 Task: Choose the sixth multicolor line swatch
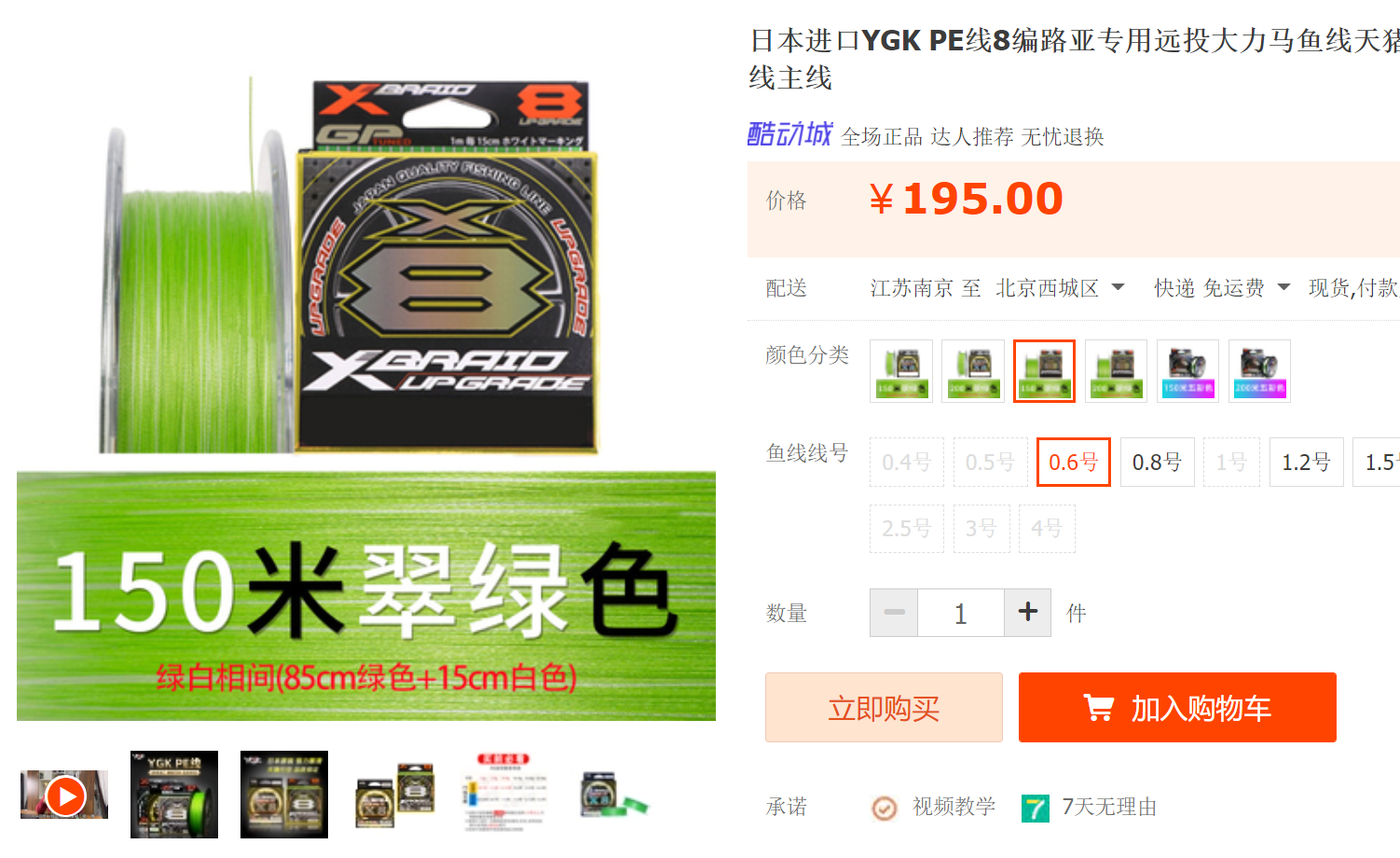tap(1259, 371)
